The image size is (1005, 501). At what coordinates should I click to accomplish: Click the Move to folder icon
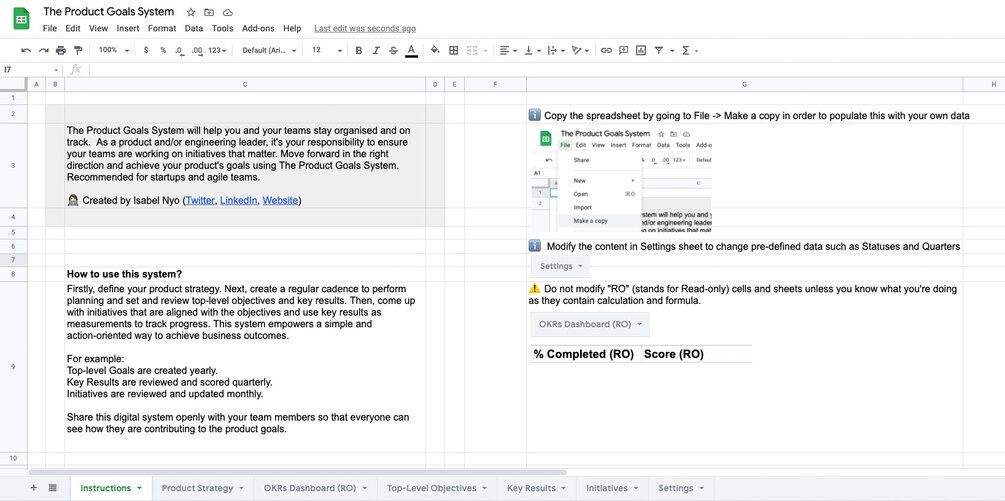(x=209, y=12)
